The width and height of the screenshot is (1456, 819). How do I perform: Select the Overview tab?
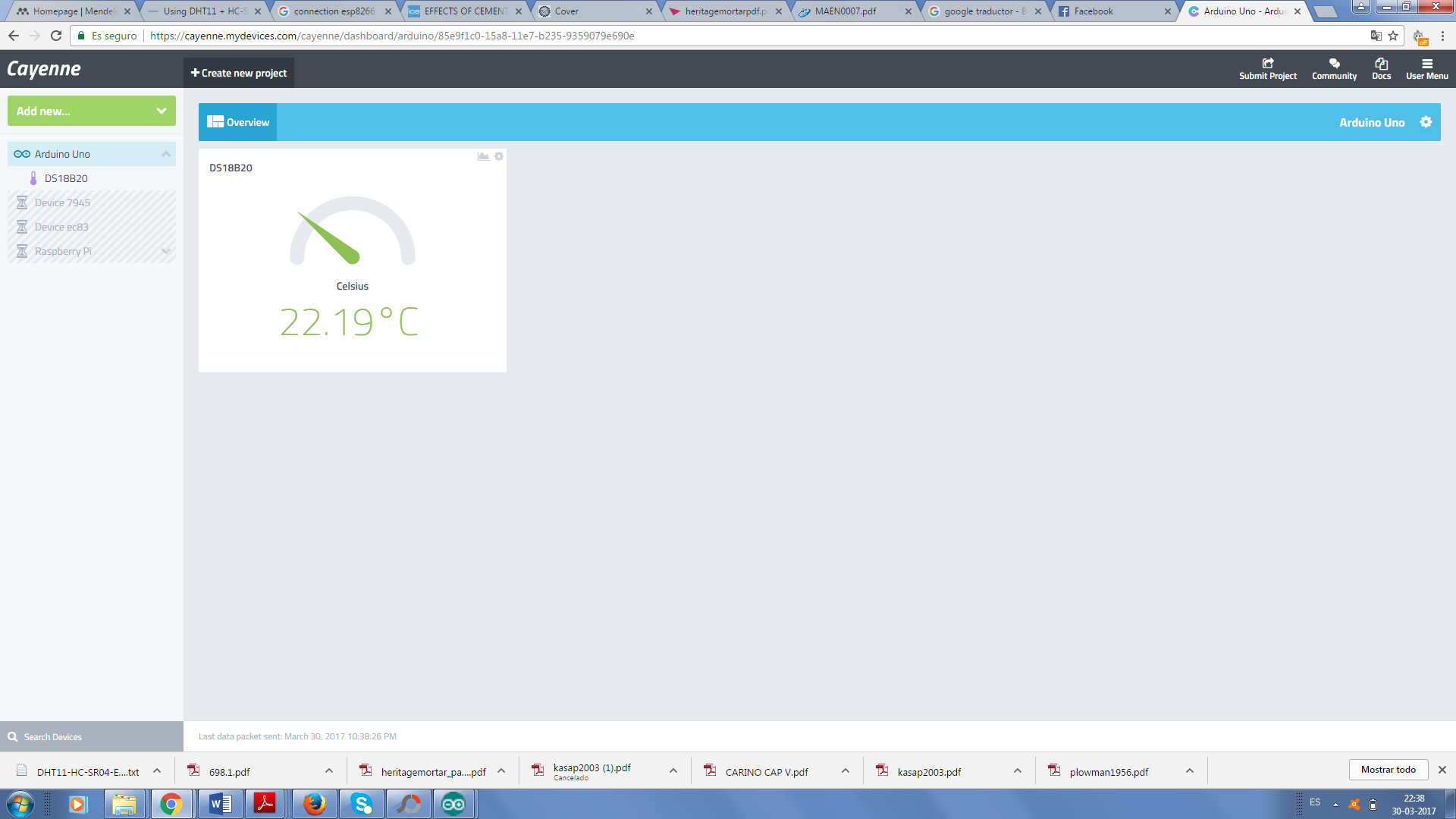[238, 122]
